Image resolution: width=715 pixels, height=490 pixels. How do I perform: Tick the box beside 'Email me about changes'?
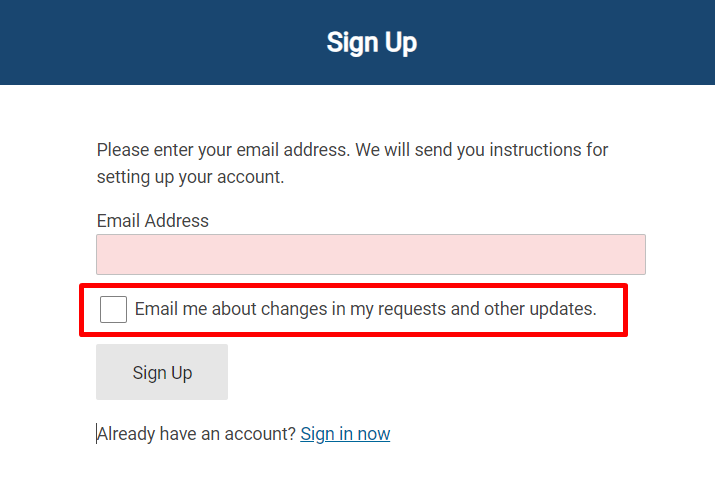[114, 310]
